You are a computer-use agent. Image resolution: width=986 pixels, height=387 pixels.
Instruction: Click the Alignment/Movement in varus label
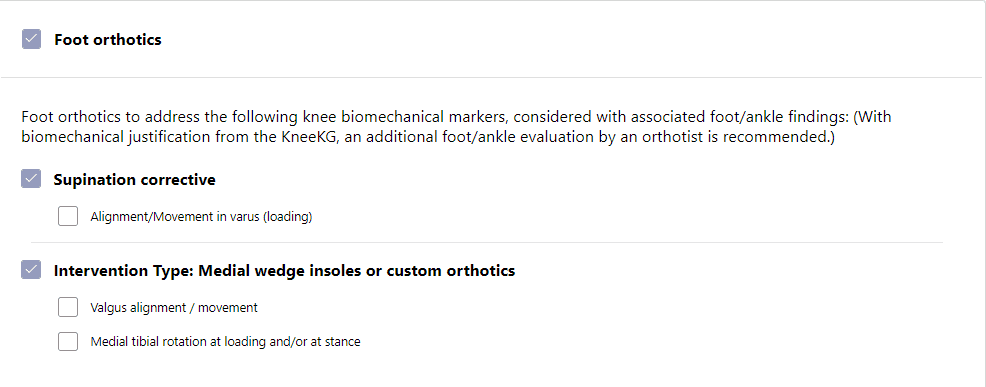click(x=201, y=217)
